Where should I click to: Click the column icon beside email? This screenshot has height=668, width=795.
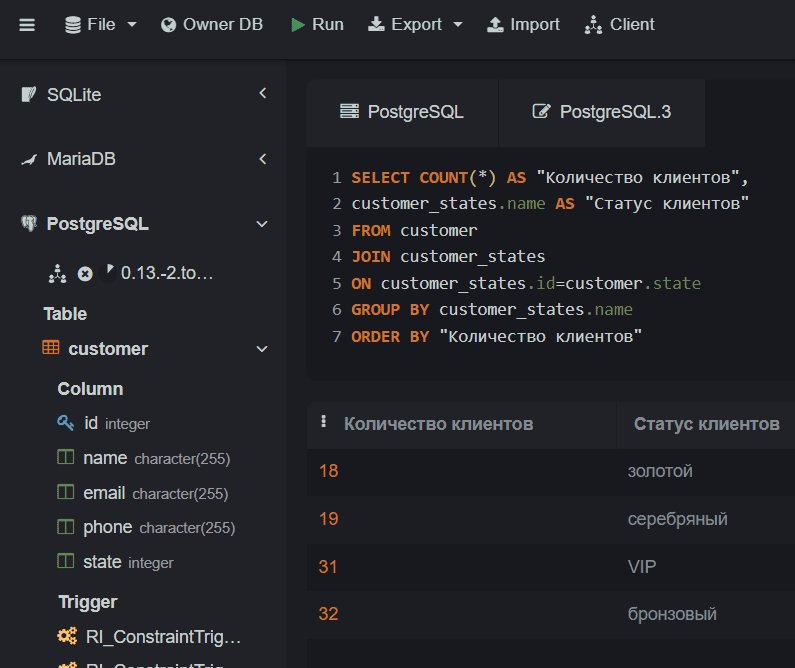point(65,492)
